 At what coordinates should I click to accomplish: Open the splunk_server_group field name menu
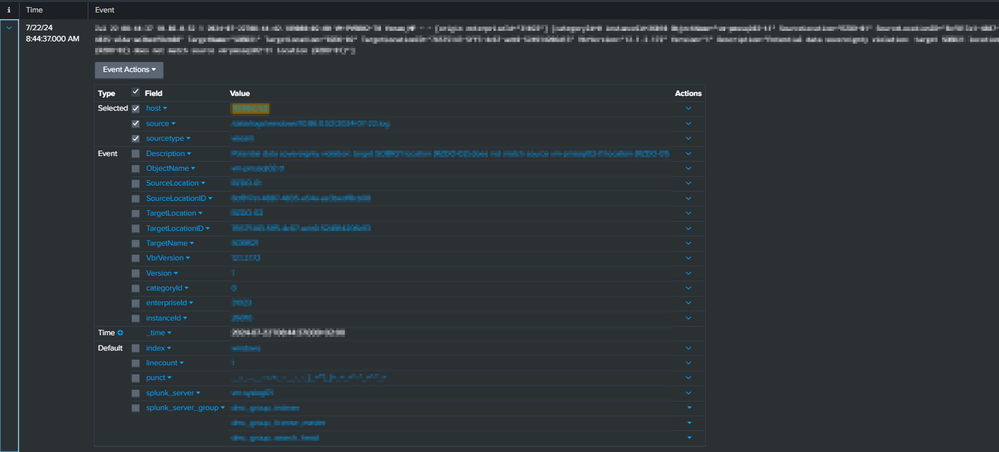pyautogui.click(x=185, y=407)
